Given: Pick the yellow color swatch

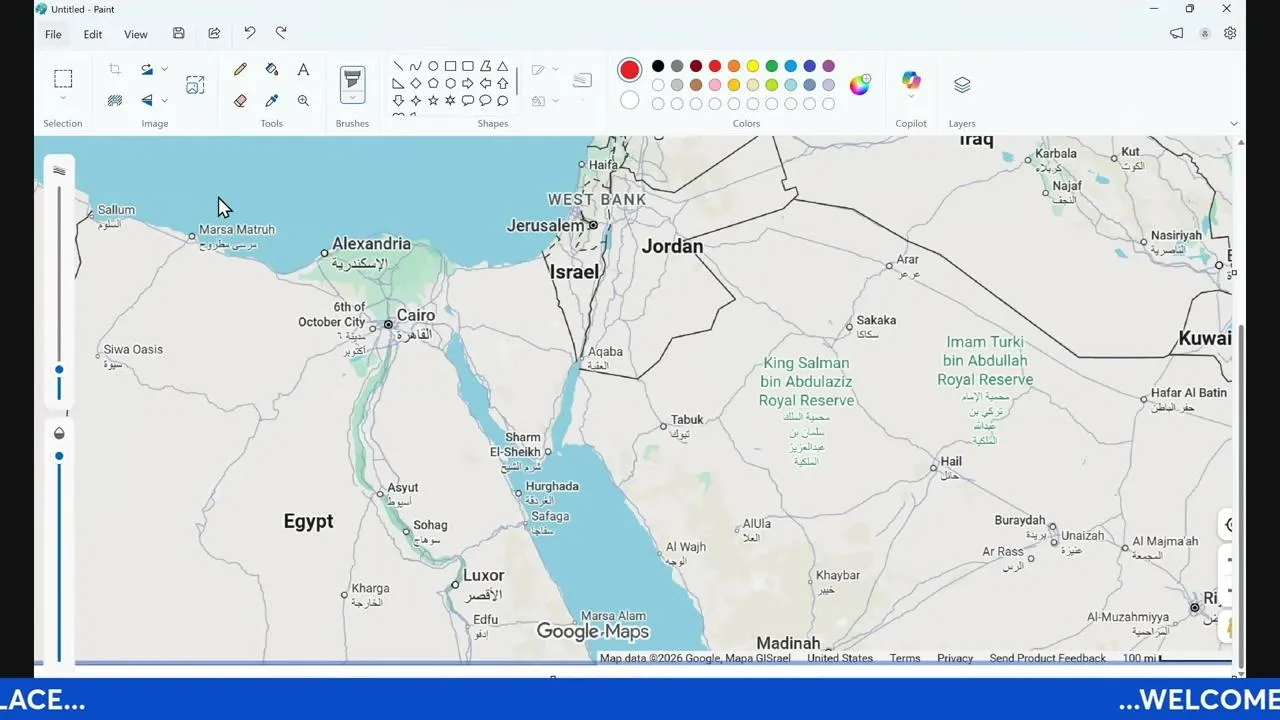Looking at the screenshot, I should point(753,66).
